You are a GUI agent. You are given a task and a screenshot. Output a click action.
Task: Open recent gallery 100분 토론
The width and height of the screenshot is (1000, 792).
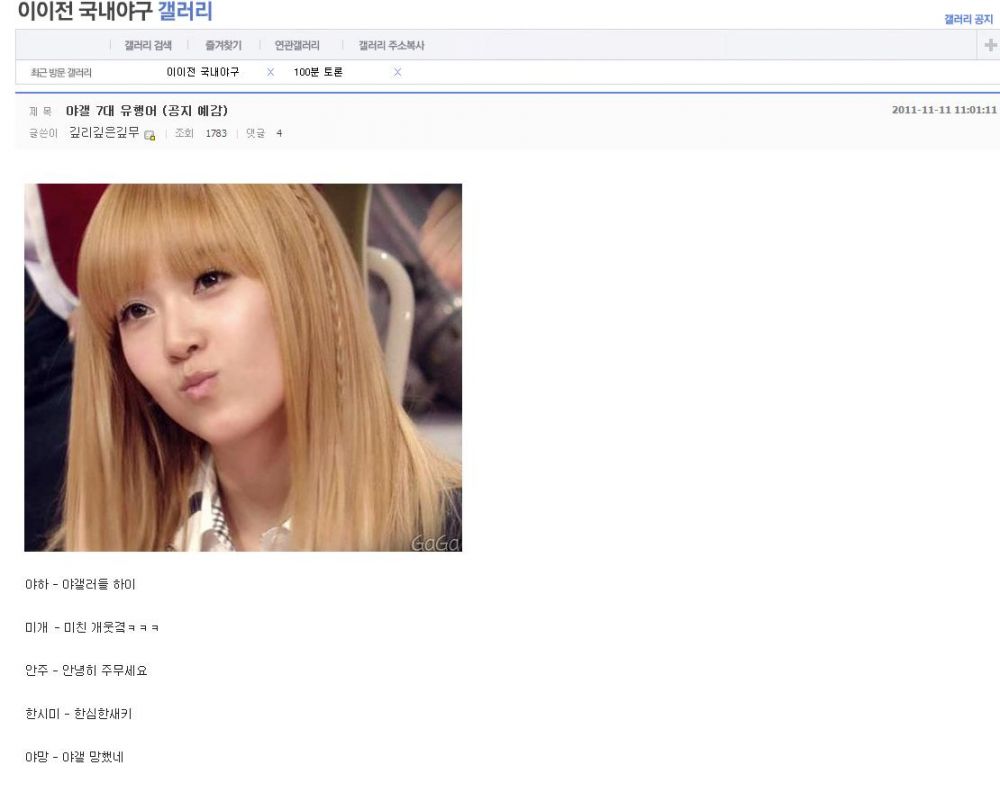318,72
